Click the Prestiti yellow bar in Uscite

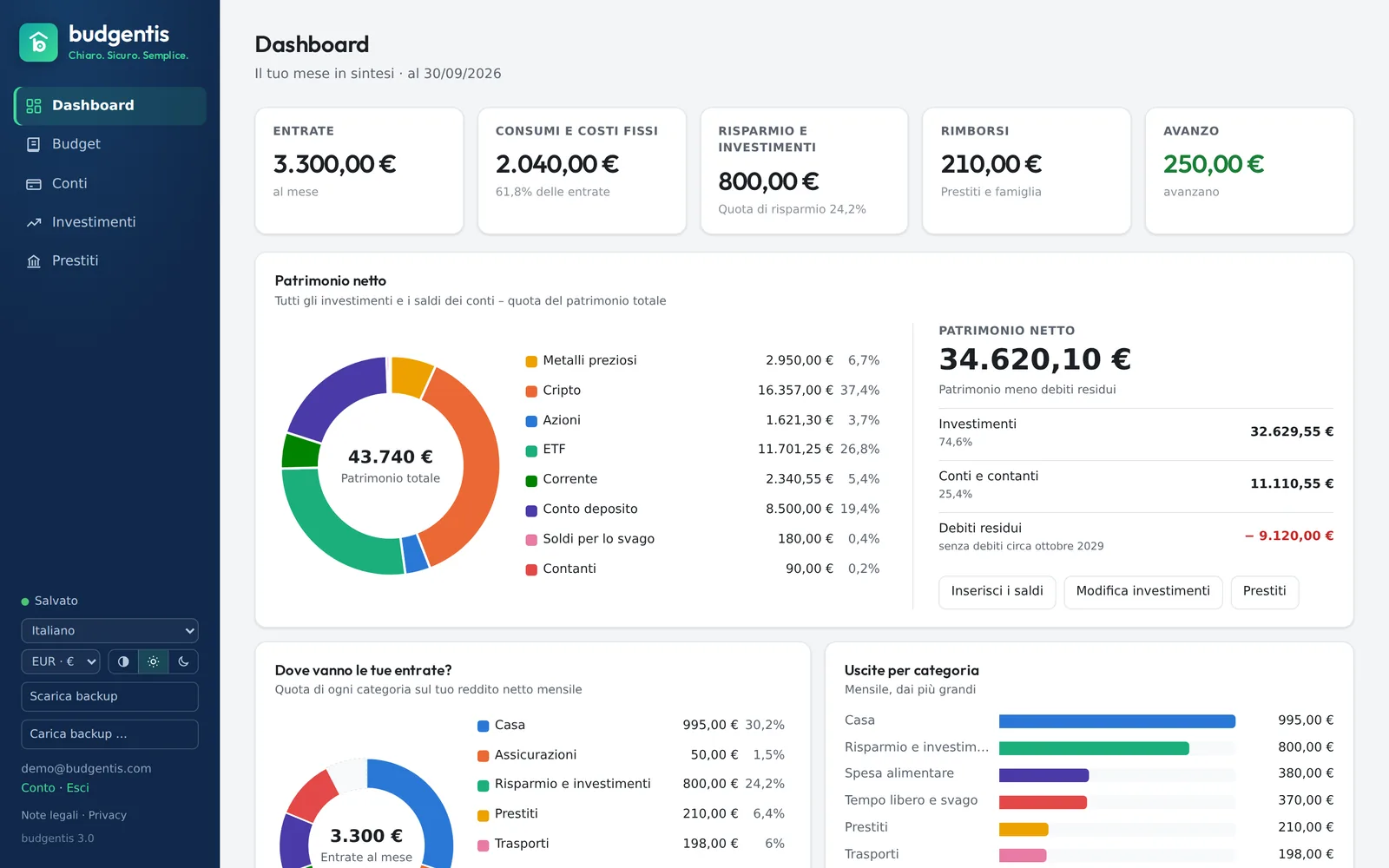point(1024,829)
